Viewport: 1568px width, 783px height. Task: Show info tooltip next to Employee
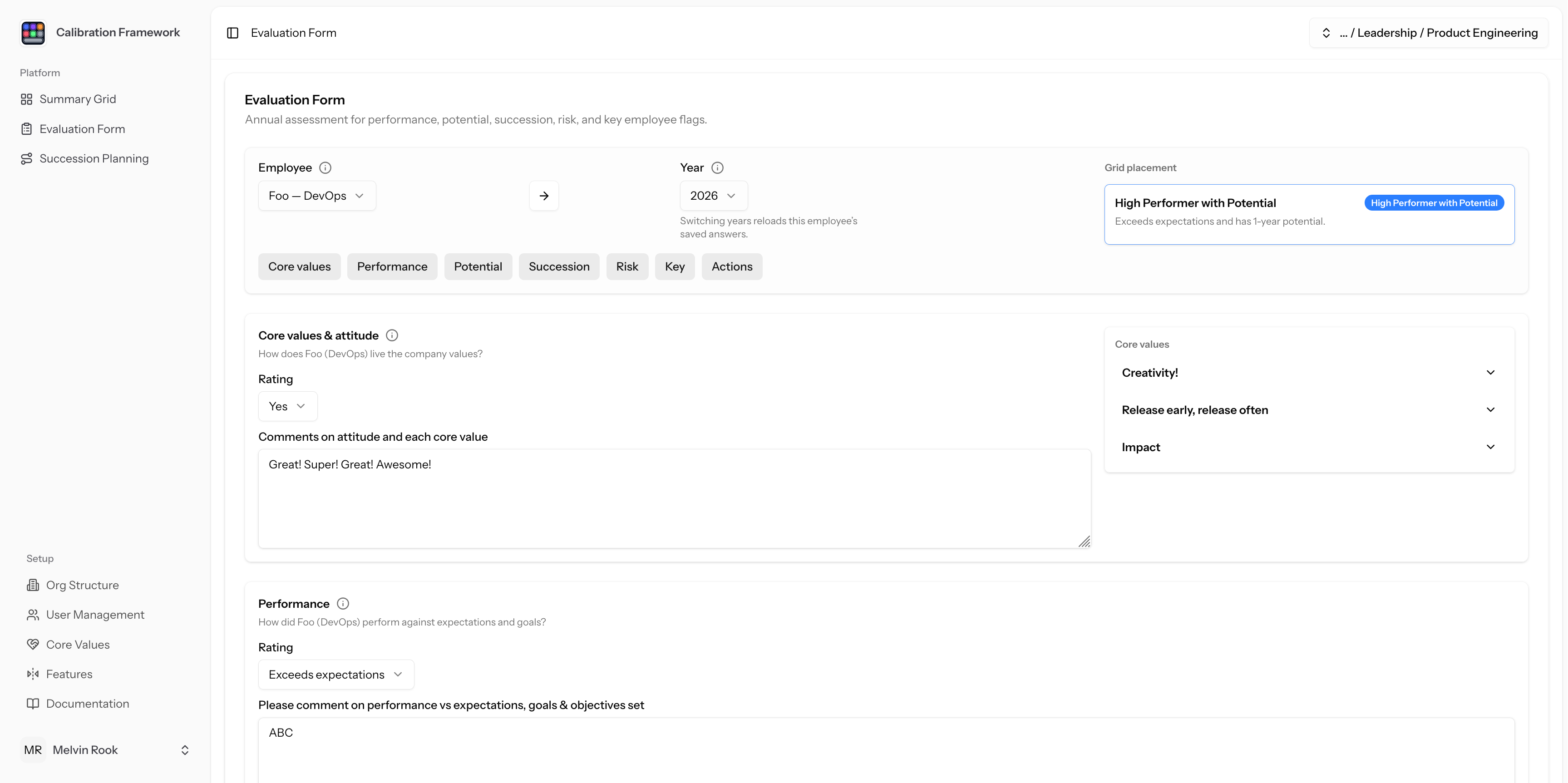(x=325, y=168)
